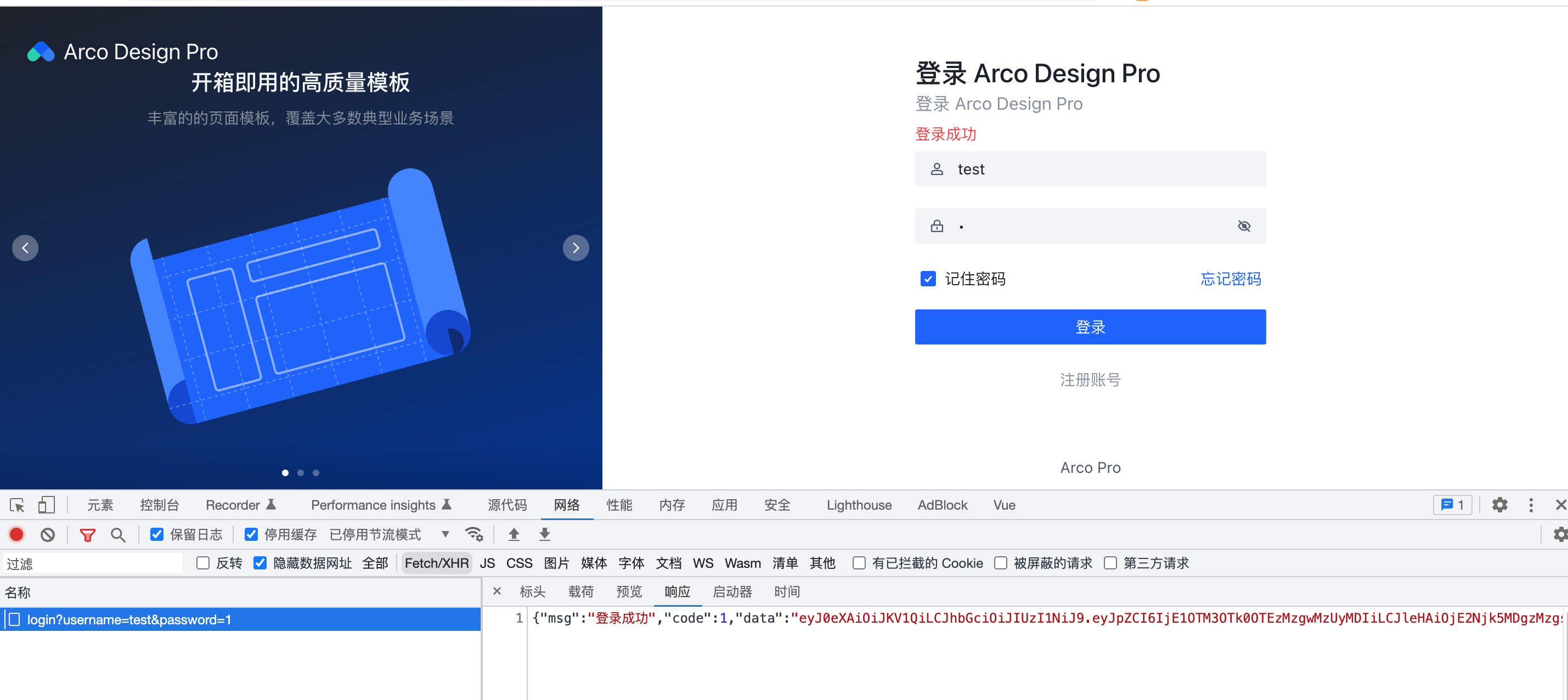Enable the 第三方请求 checkbox

point(1110,563)
